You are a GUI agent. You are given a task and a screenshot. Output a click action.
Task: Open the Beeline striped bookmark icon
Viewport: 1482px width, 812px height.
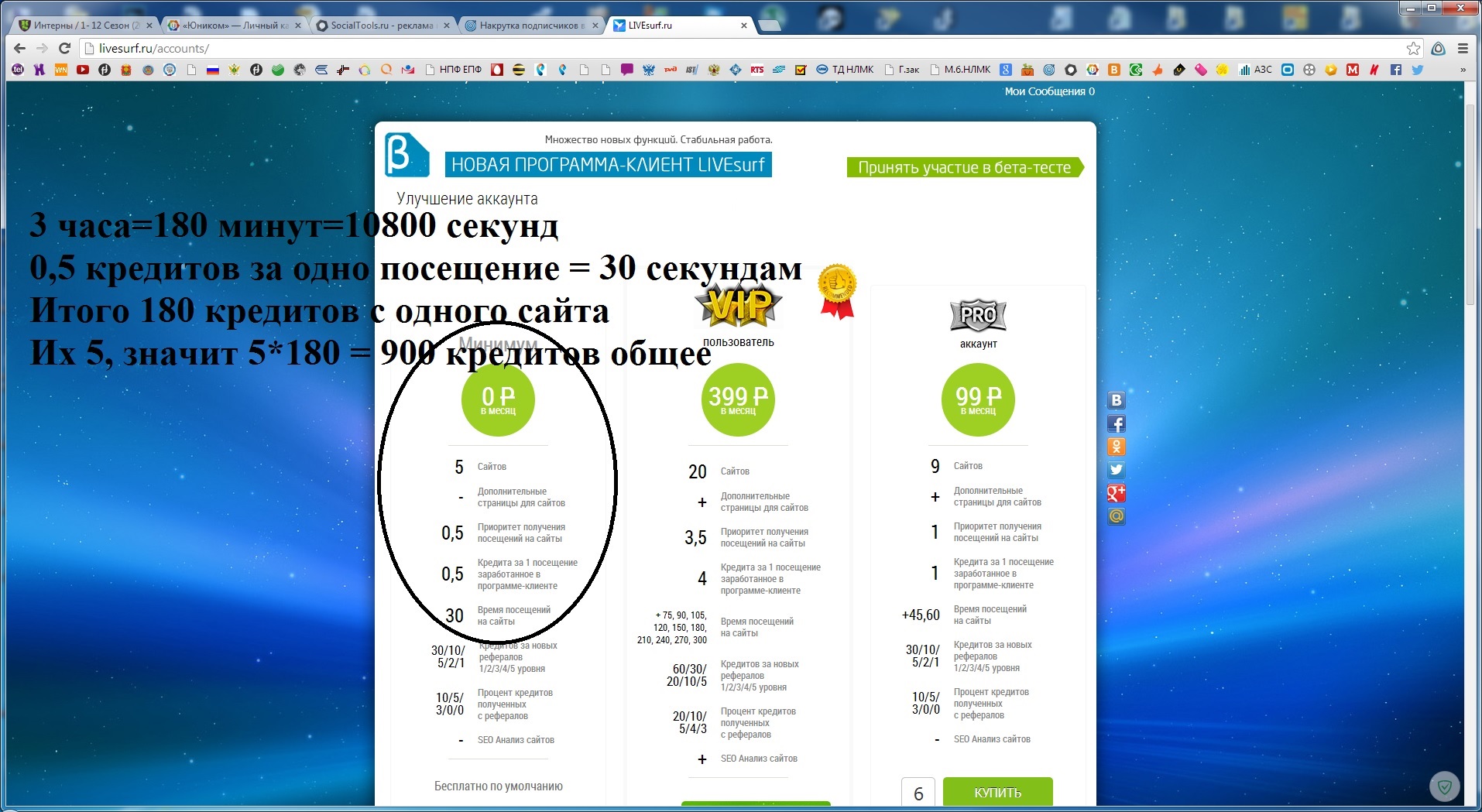point(519,70)
